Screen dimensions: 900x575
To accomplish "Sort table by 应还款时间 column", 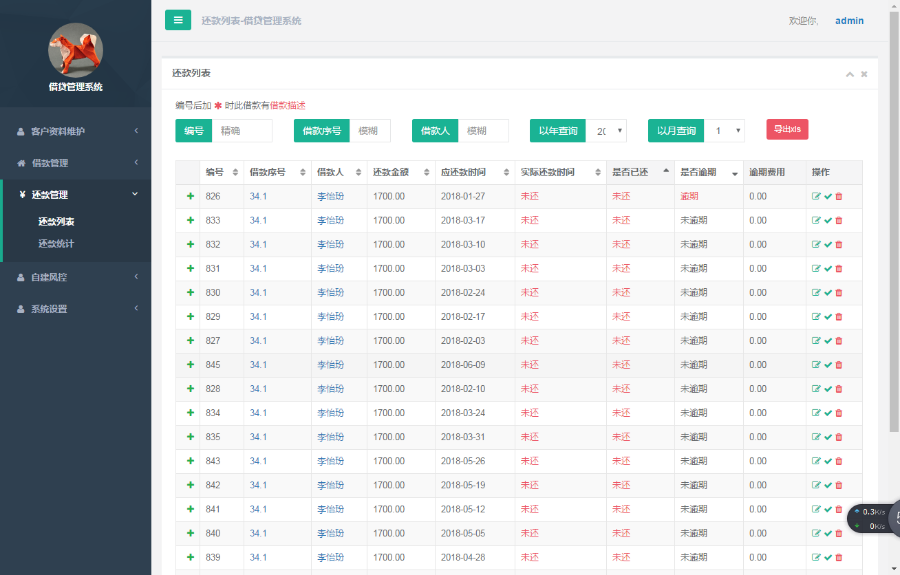I will 475,172.
